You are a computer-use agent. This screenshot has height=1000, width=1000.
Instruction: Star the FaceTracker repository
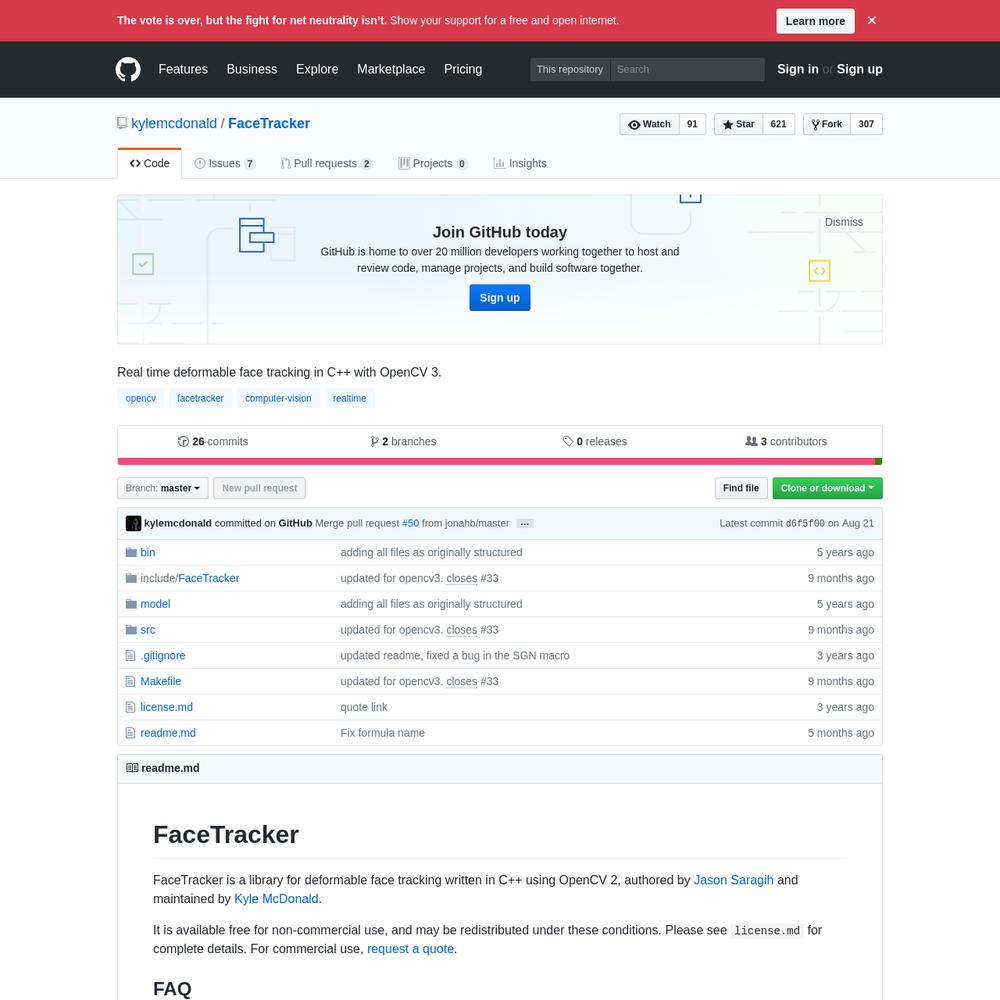(x=738, y=124)
